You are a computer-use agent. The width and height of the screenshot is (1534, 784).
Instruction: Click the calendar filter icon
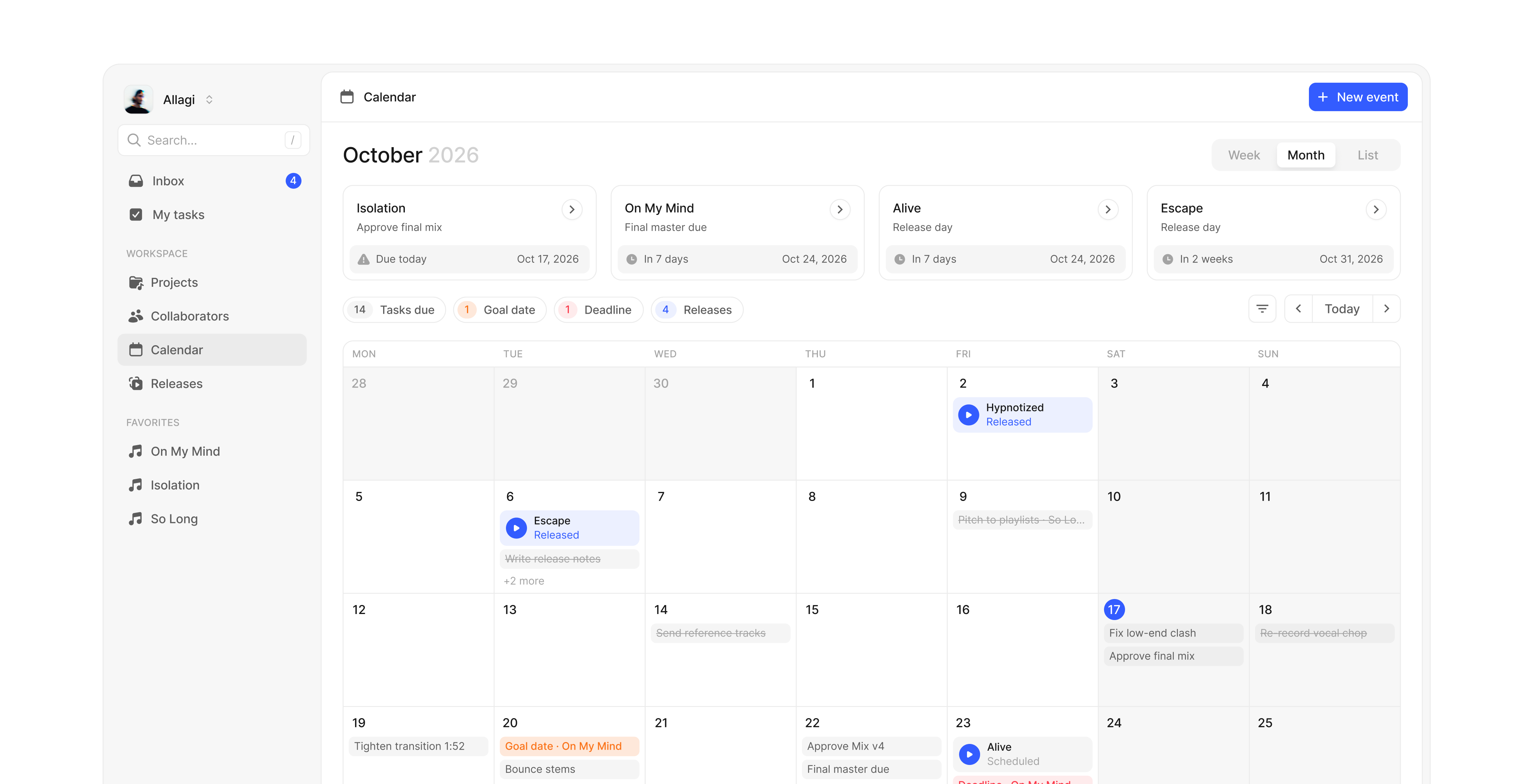(x=1262, y=309)
